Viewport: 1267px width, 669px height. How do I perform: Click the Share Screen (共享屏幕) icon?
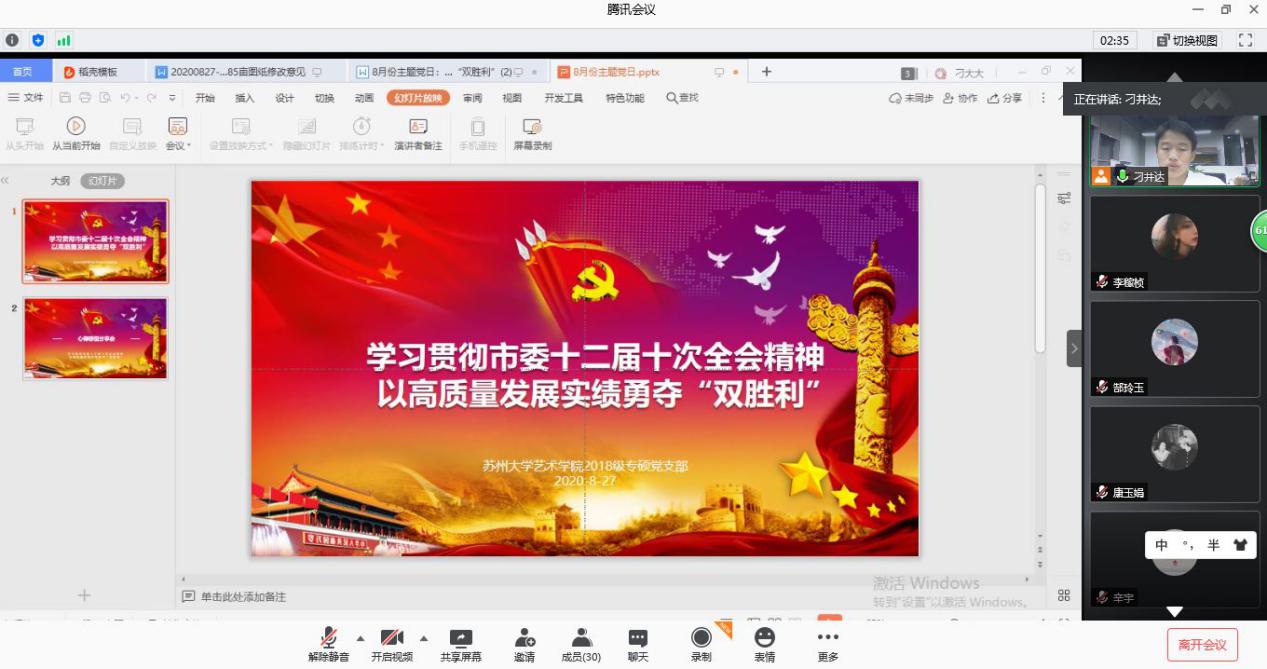tap(460, 639)
